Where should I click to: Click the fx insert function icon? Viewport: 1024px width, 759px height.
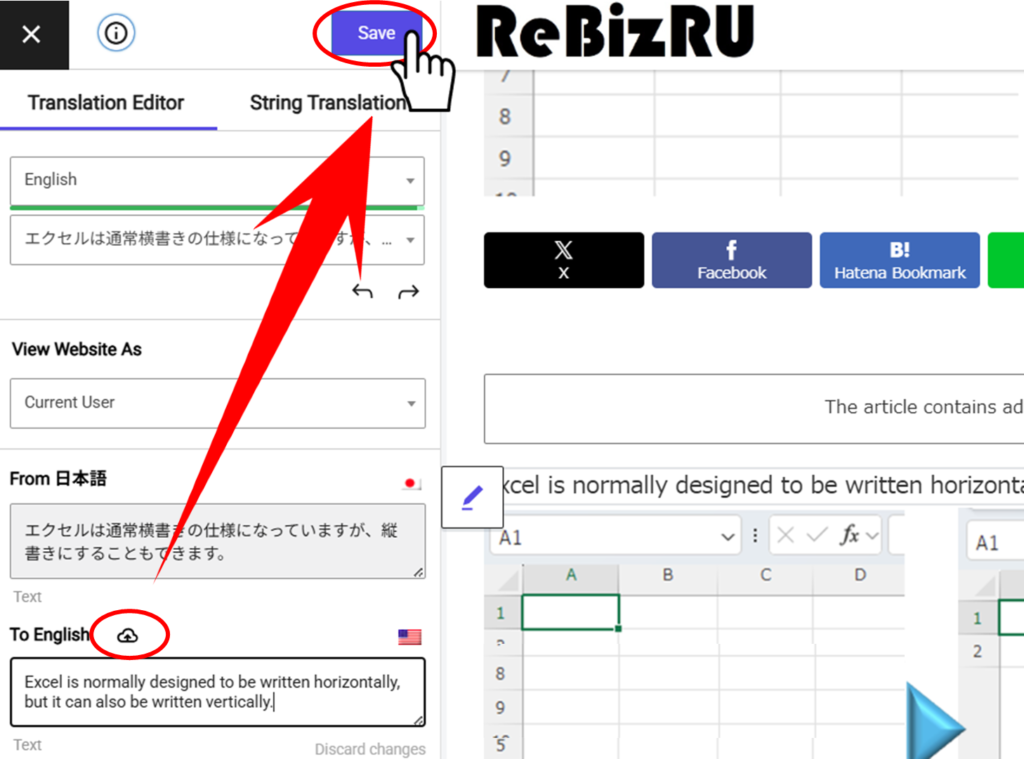point(849,536)
